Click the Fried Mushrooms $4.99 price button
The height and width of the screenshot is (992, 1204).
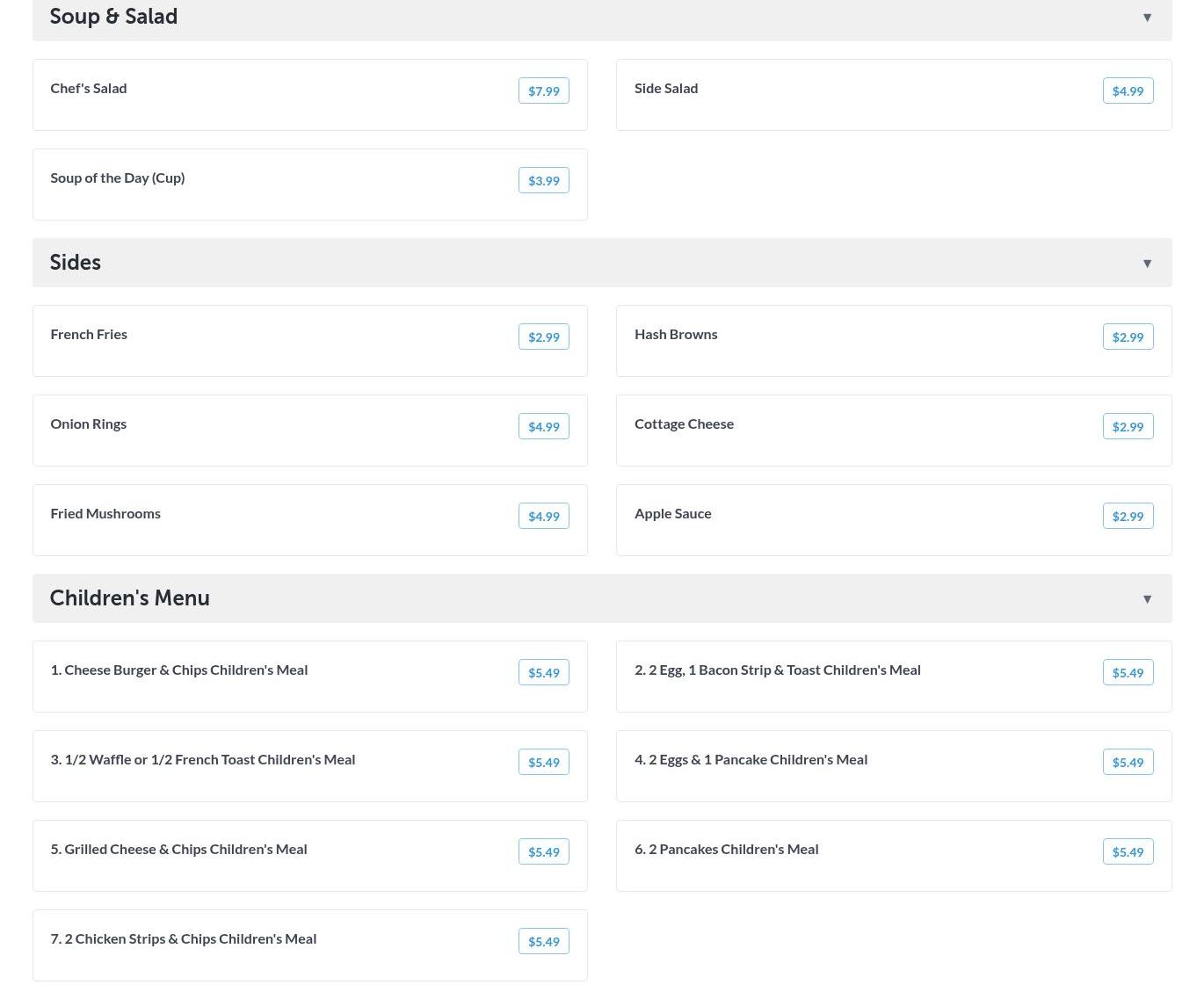click(543, 517)
